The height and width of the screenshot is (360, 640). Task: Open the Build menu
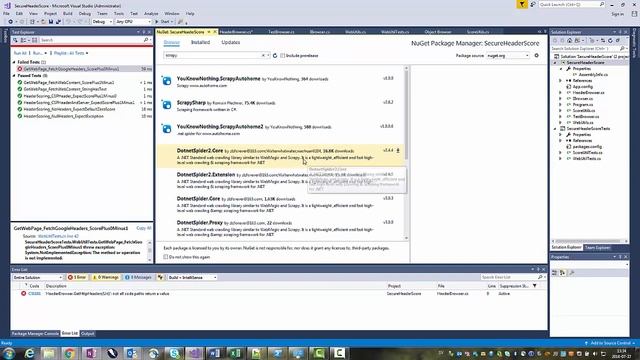coord(68,13)
